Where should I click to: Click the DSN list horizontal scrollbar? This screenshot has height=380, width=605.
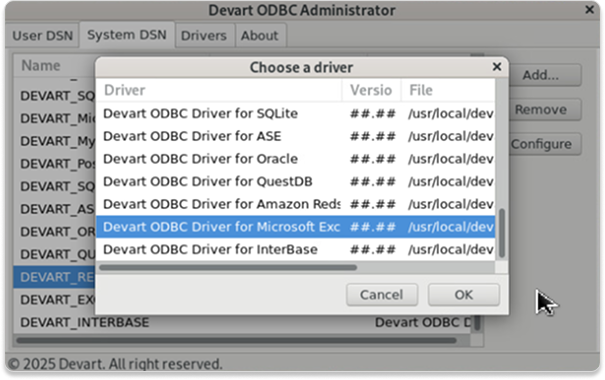[x=236, y=341]
